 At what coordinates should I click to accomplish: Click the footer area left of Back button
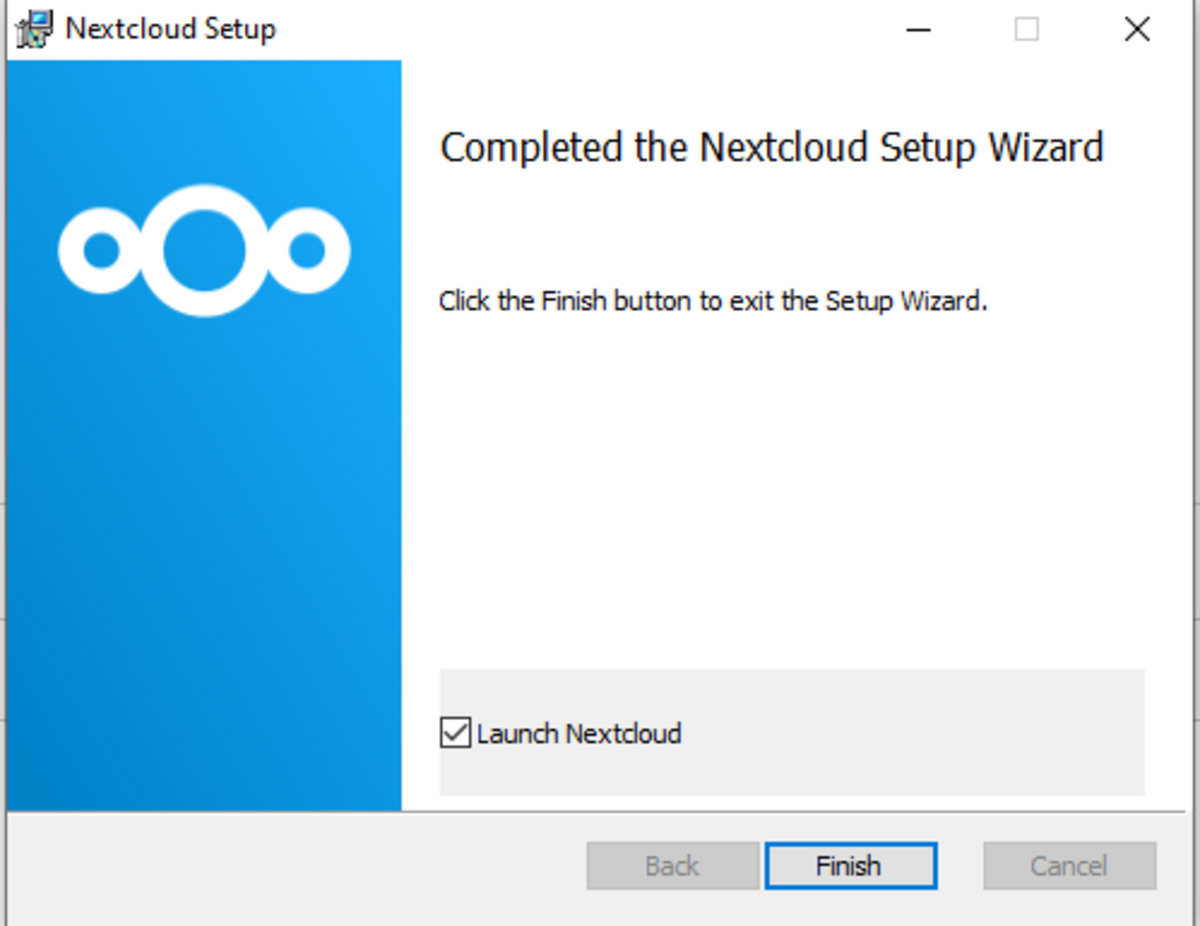click(300, 865)
